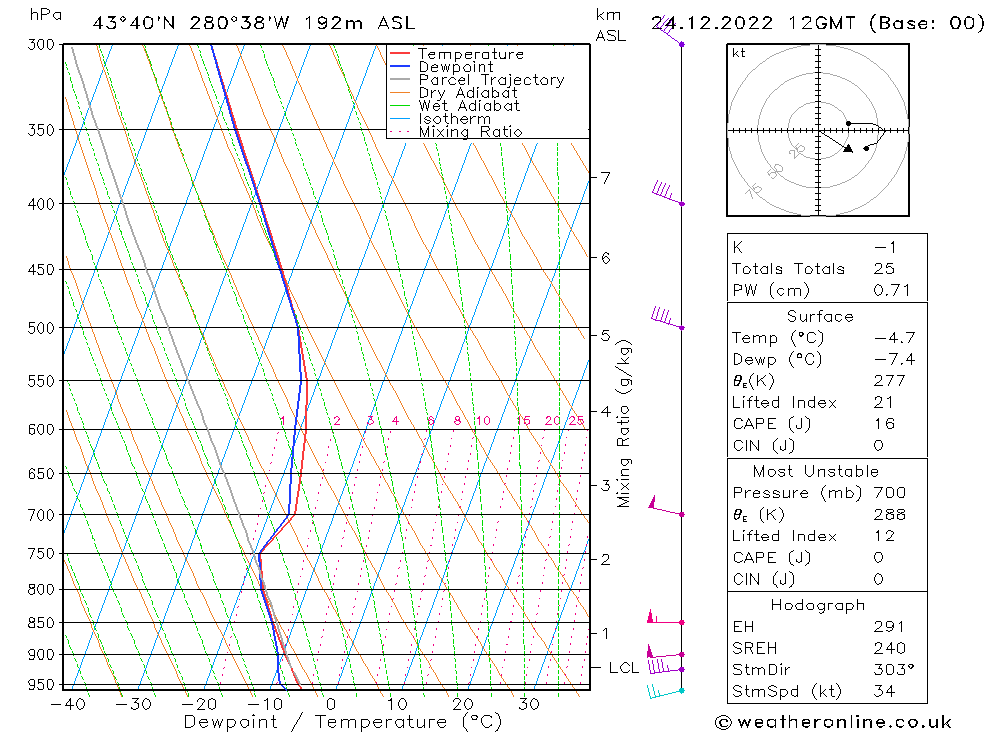Click the surface Dewp value -7.4
1000x733 pixels.
point(894,359)
